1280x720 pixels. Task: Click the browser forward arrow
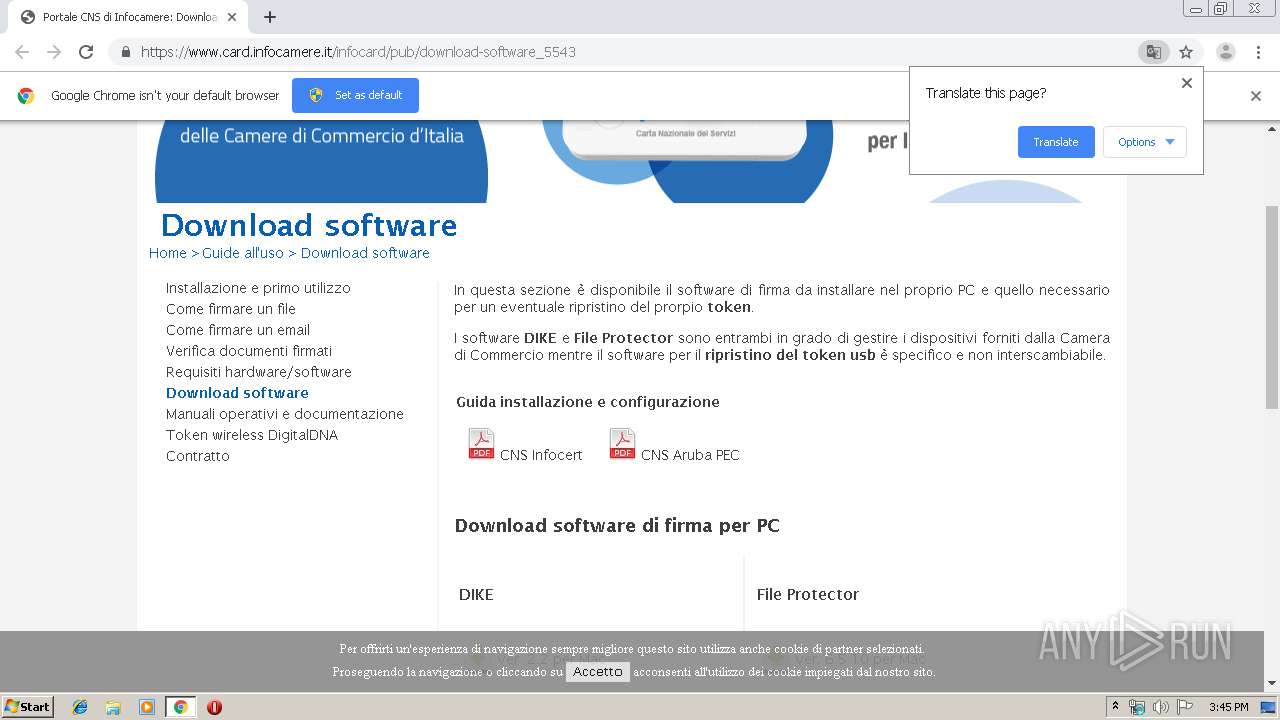(x=54, y=52)
